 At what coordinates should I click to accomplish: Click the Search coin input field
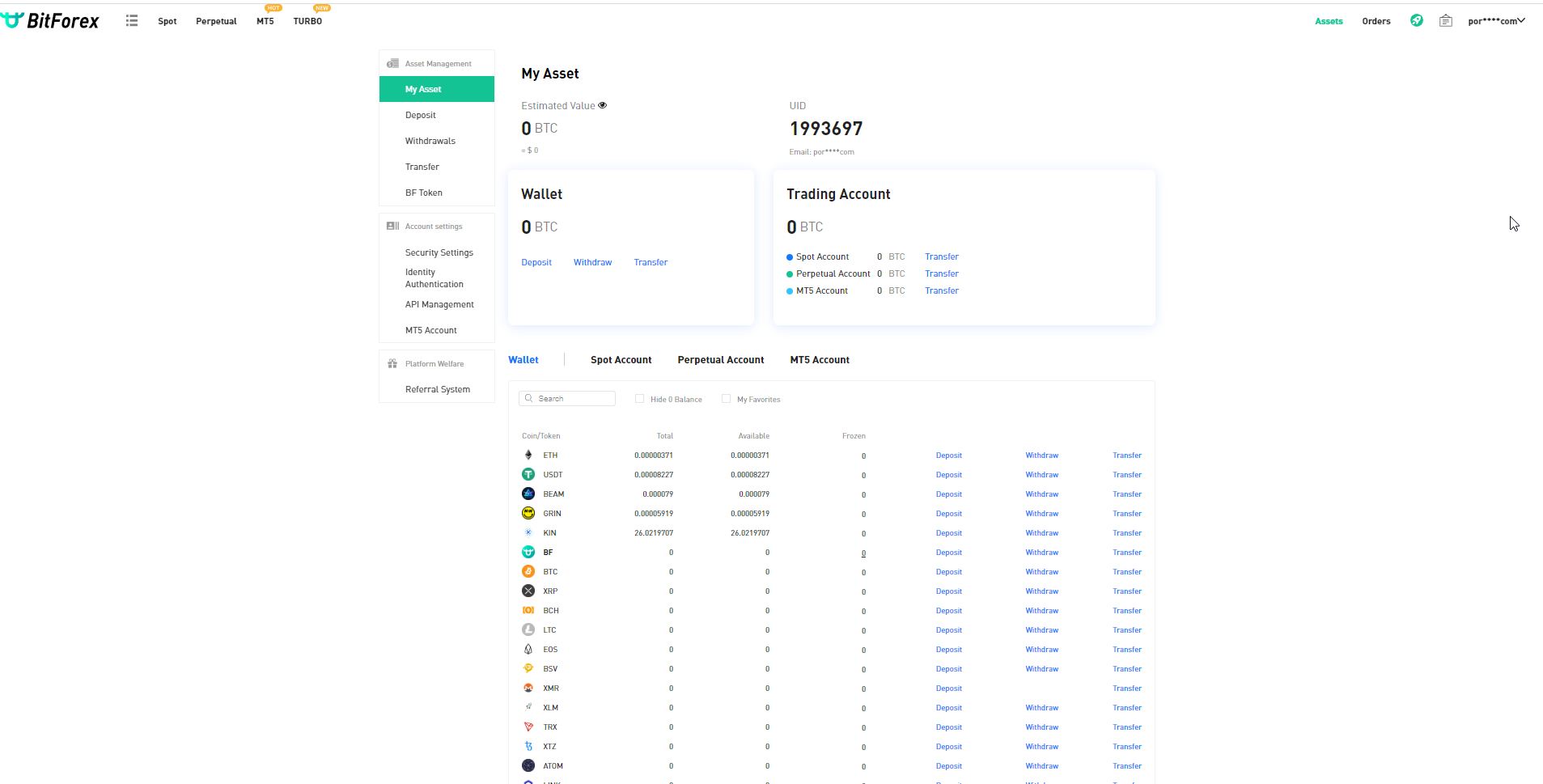(x=567, y=398)
